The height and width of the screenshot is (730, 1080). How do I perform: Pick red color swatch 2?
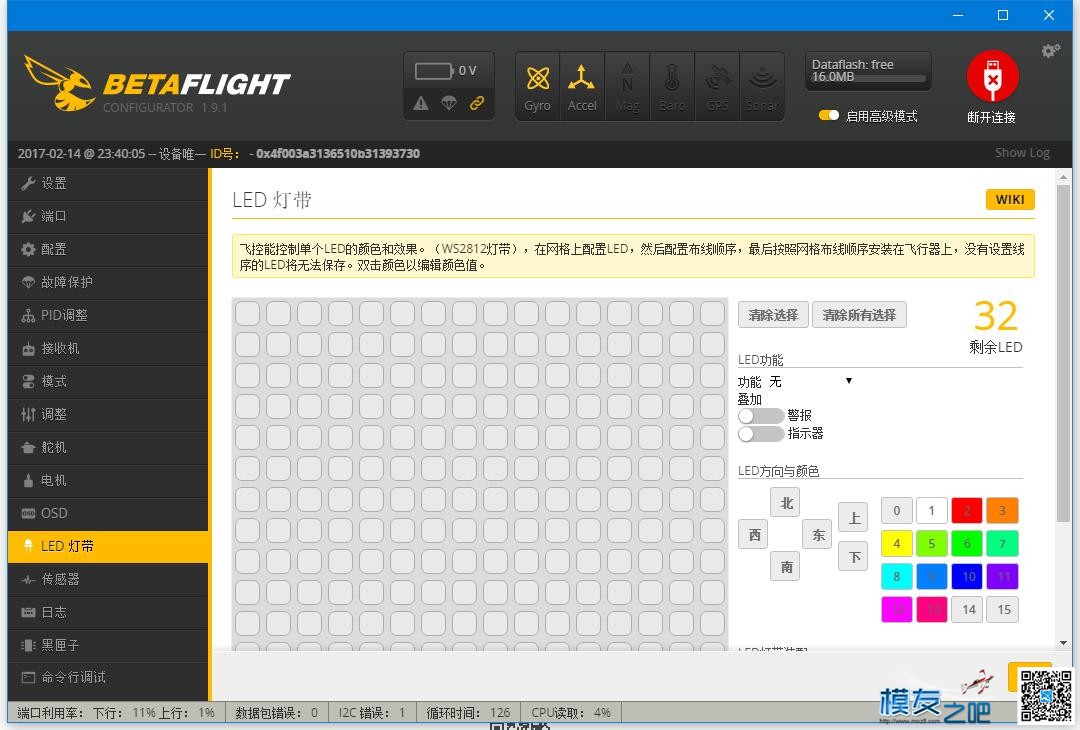[966, 511]
